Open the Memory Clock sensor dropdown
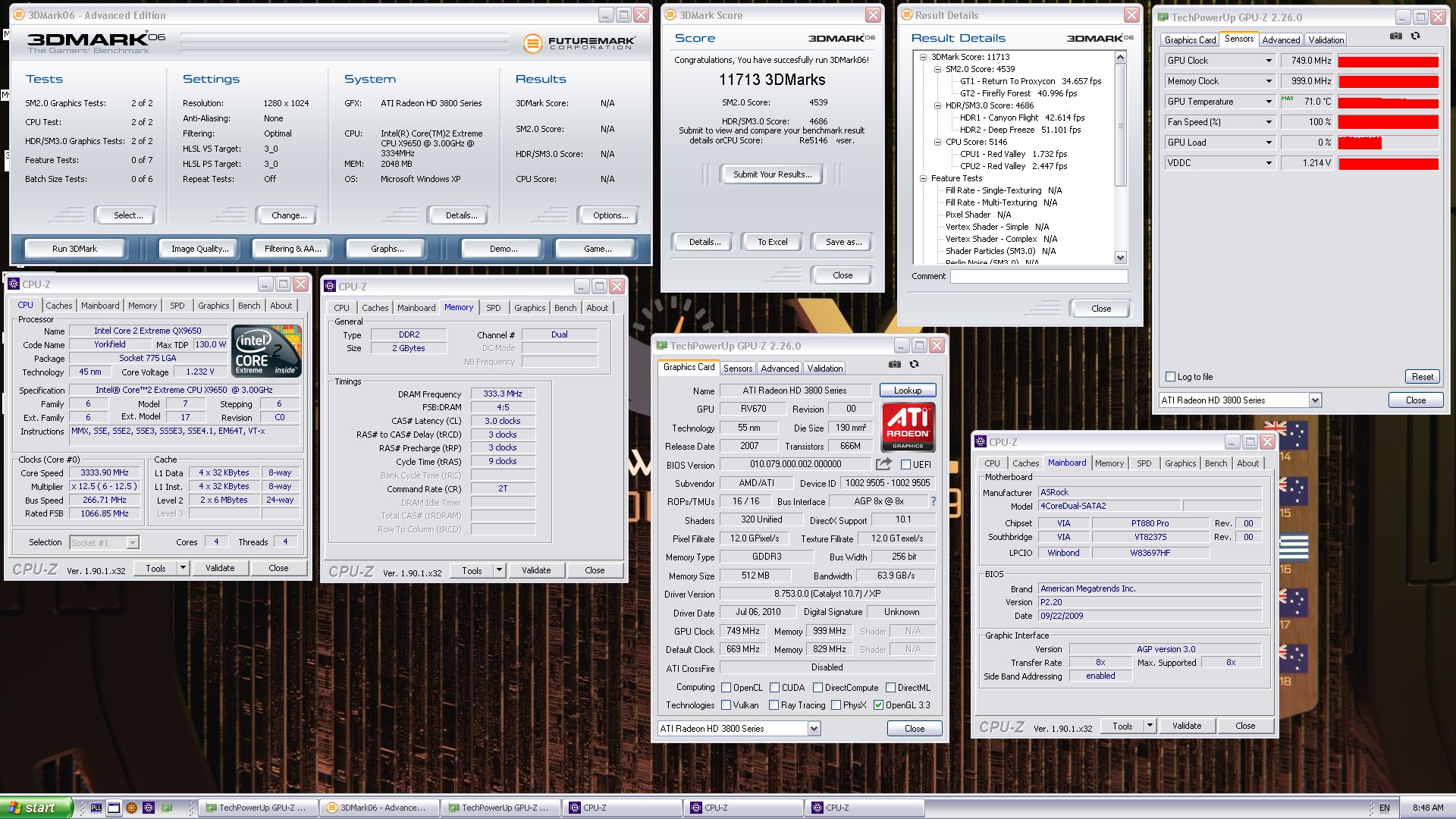1456x819 pixels. 1268,81
